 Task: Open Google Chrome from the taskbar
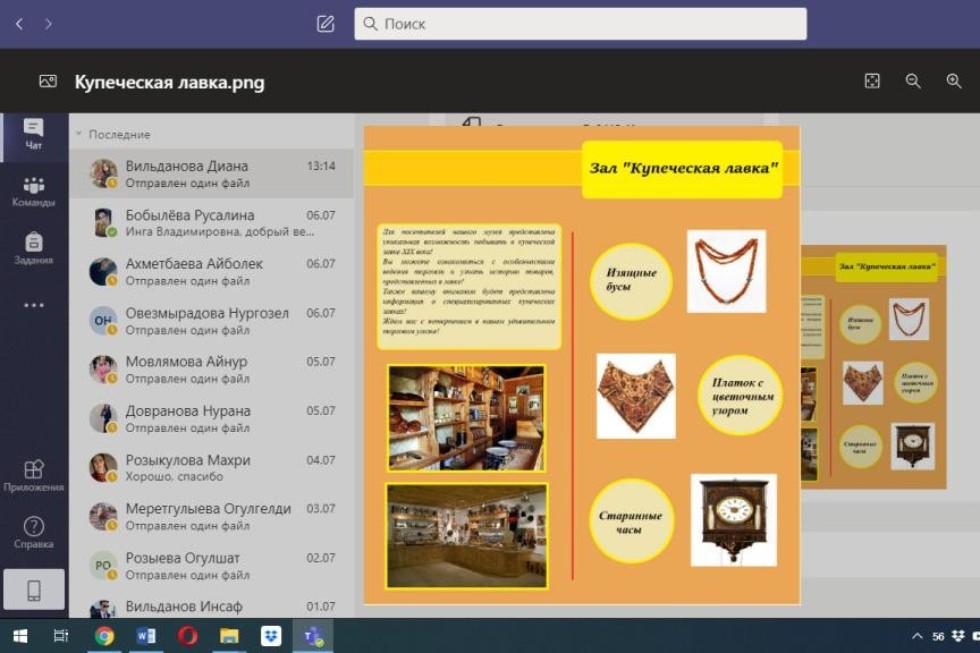104,636
